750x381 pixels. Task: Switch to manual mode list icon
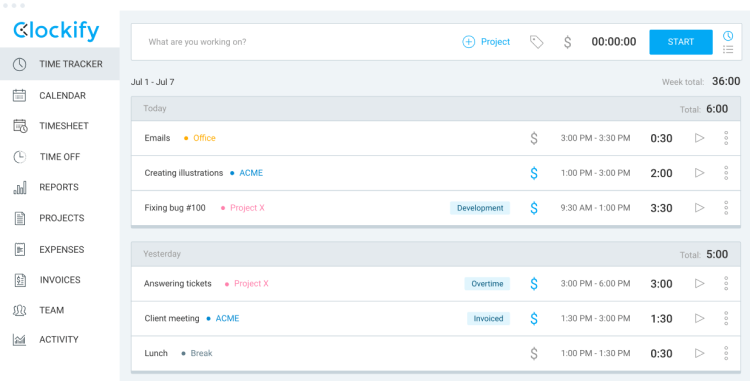728,49
